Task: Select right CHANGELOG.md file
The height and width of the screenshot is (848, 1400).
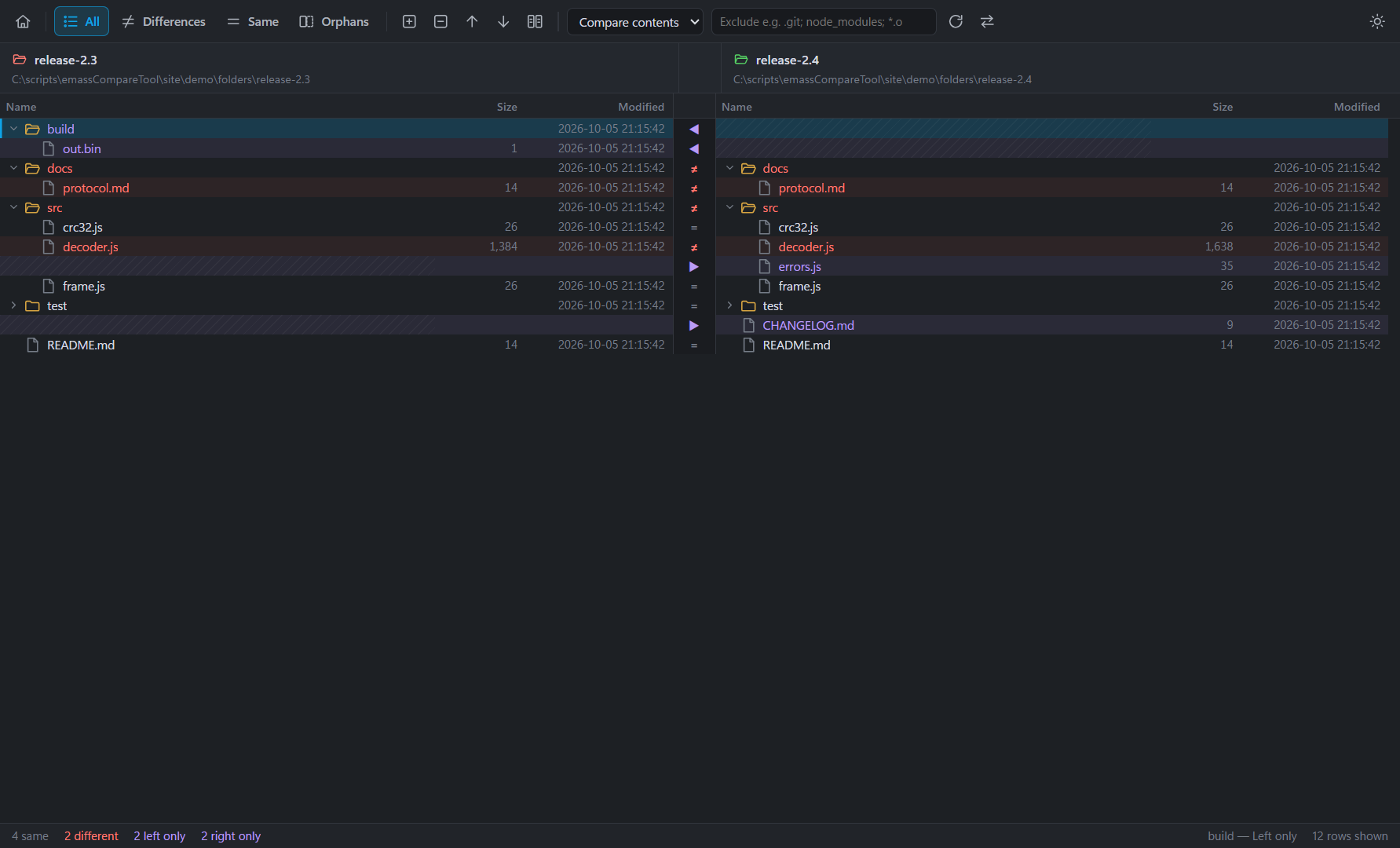Action: pyautogui.click(x=1051, y=325)
